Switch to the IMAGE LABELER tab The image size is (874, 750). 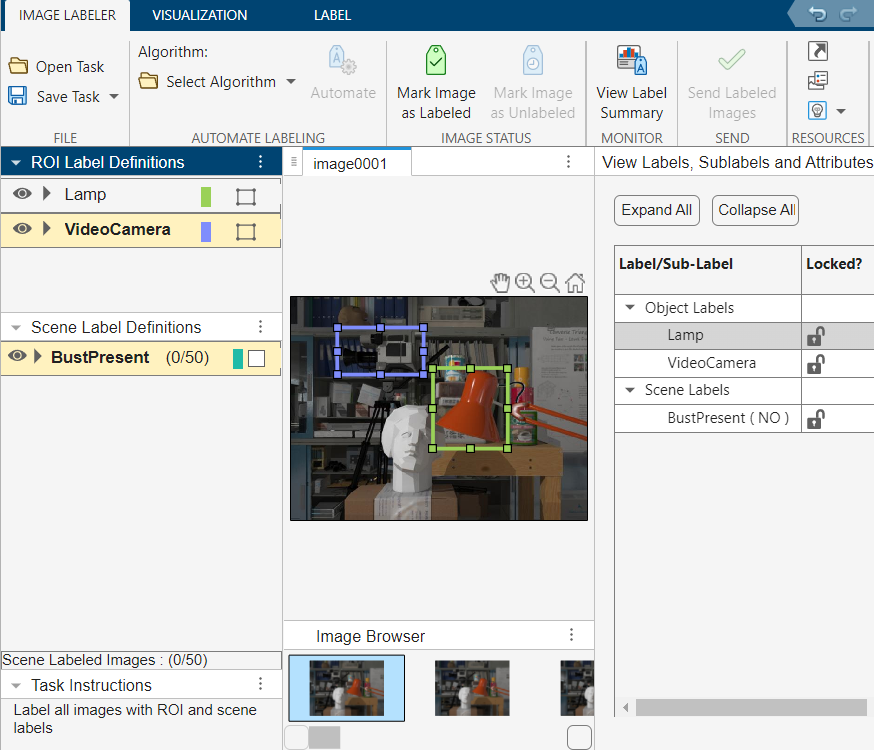point(67,15)
